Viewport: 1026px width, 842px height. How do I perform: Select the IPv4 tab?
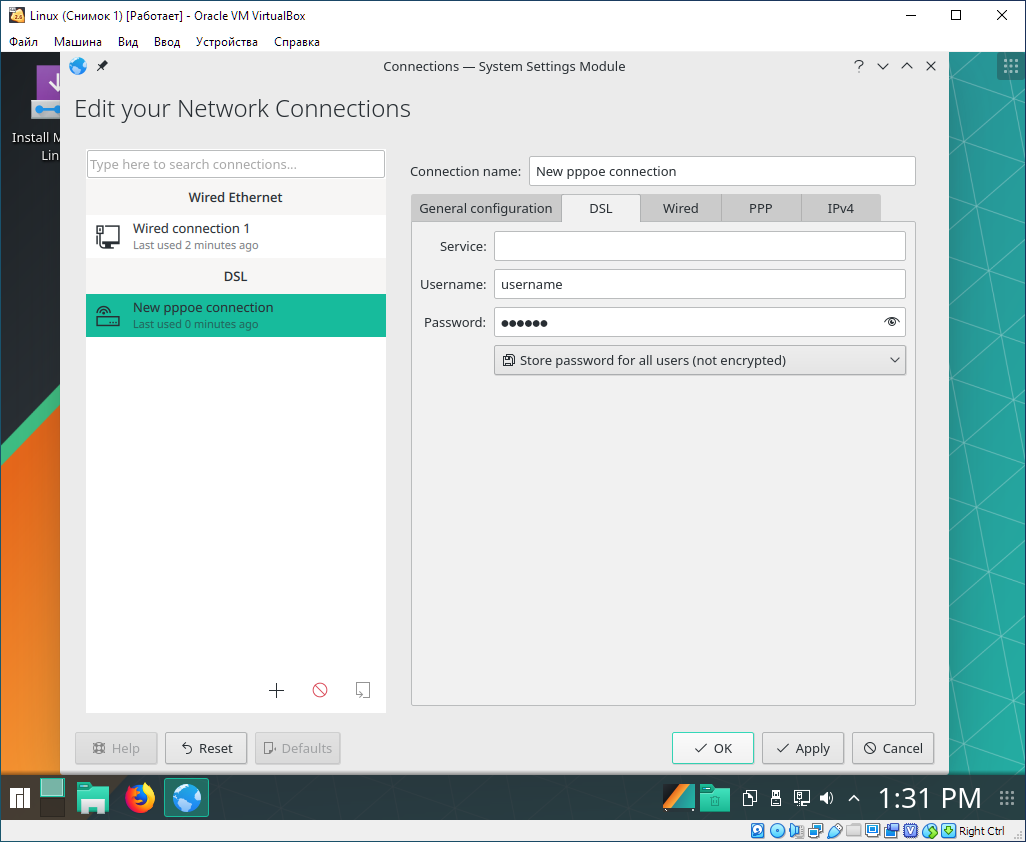[x=840, y=208]
